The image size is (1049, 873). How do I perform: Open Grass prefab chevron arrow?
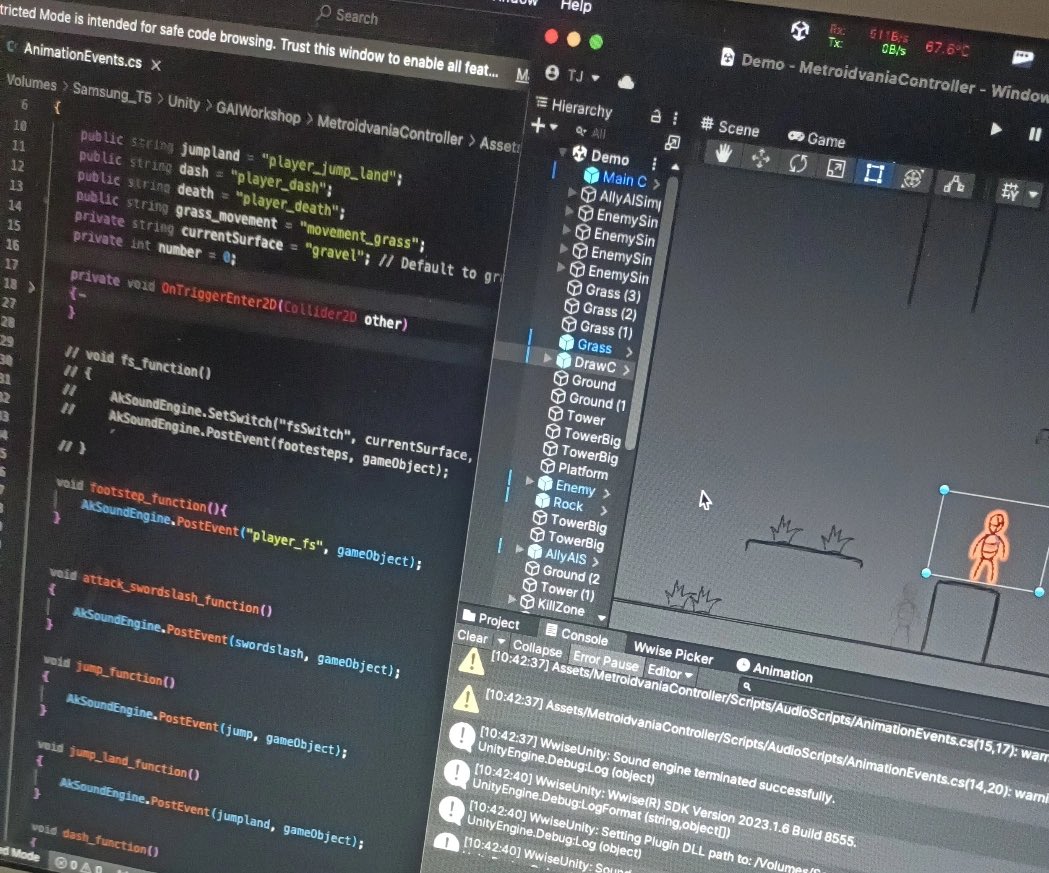[x=629, y=351]
